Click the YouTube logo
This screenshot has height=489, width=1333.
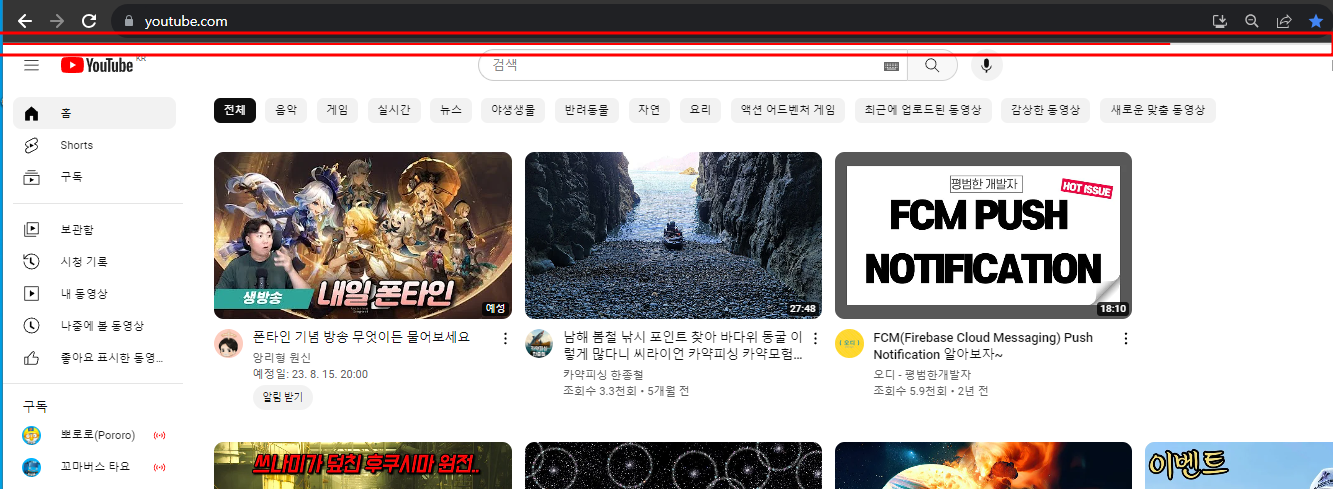(97, 65)
